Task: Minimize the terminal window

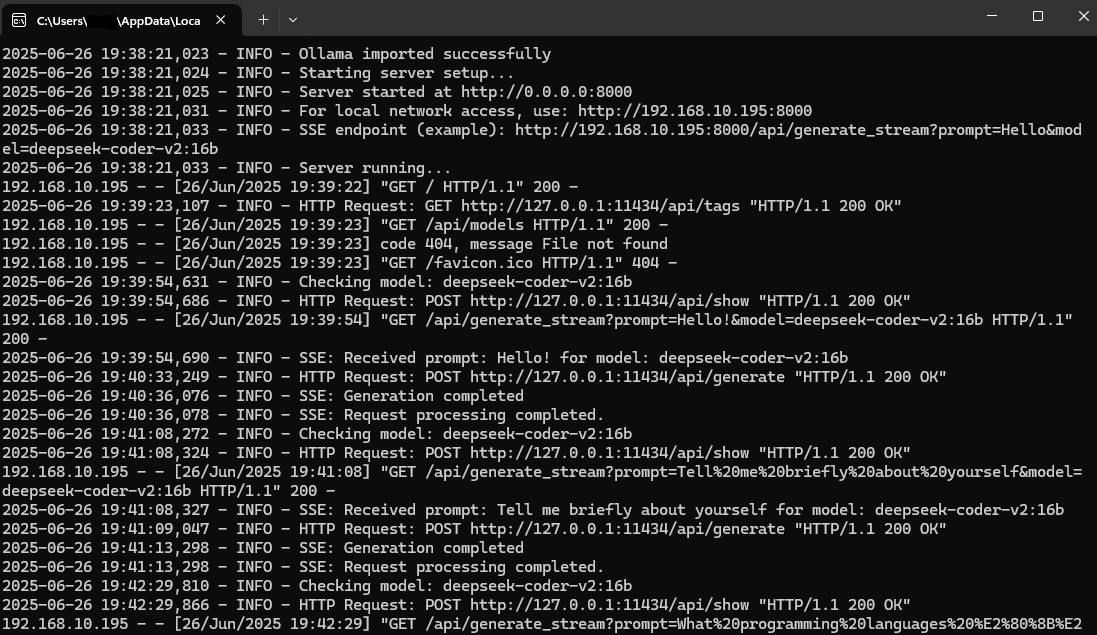Action: coord(991,16)
